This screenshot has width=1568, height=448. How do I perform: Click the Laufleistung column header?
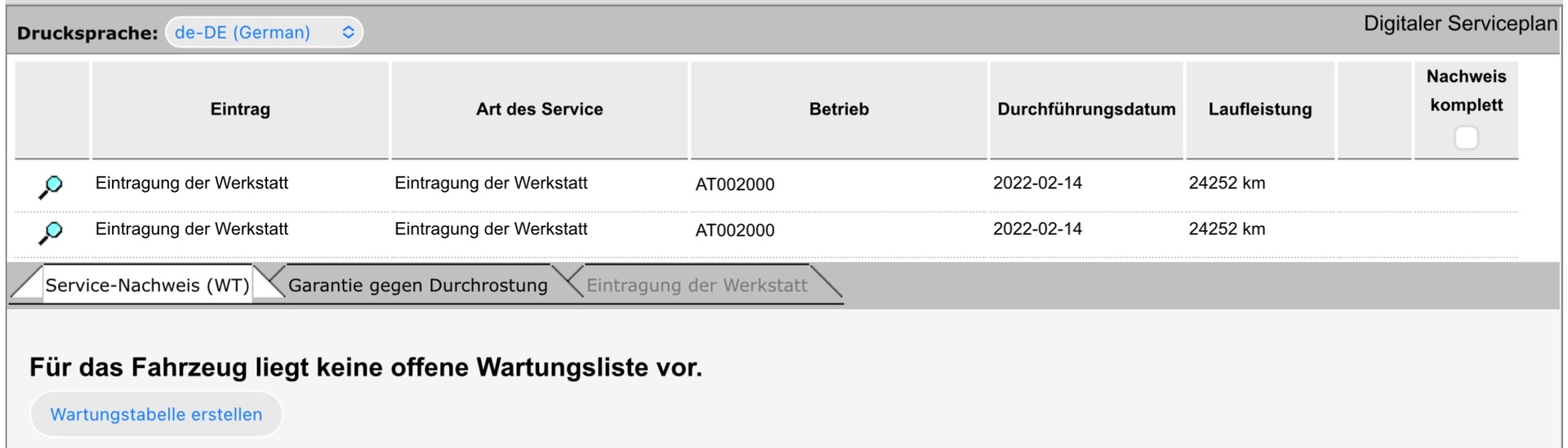tap(1260, 109)
